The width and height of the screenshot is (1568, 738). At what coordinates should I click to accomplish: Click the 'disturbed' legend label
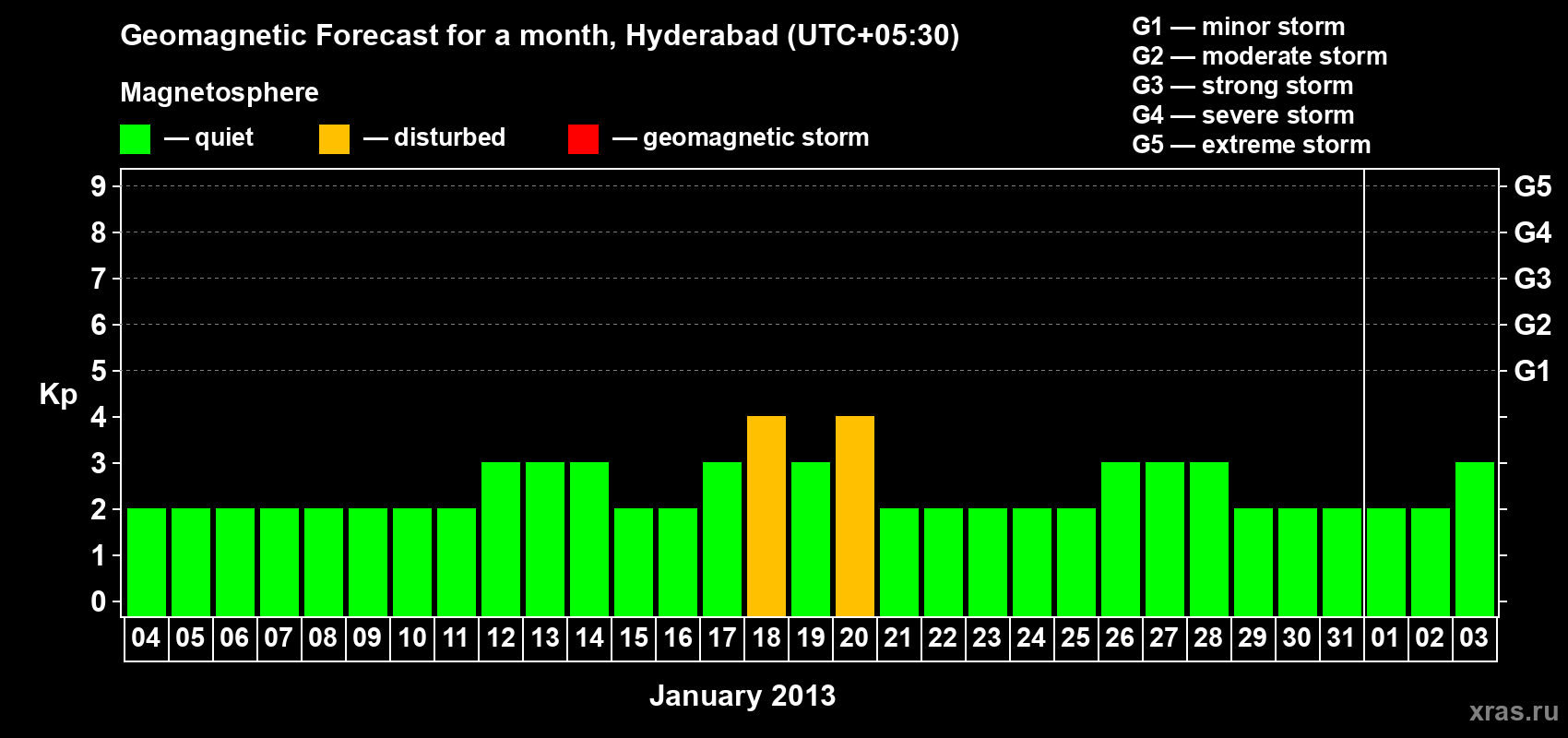pos(449,137)
